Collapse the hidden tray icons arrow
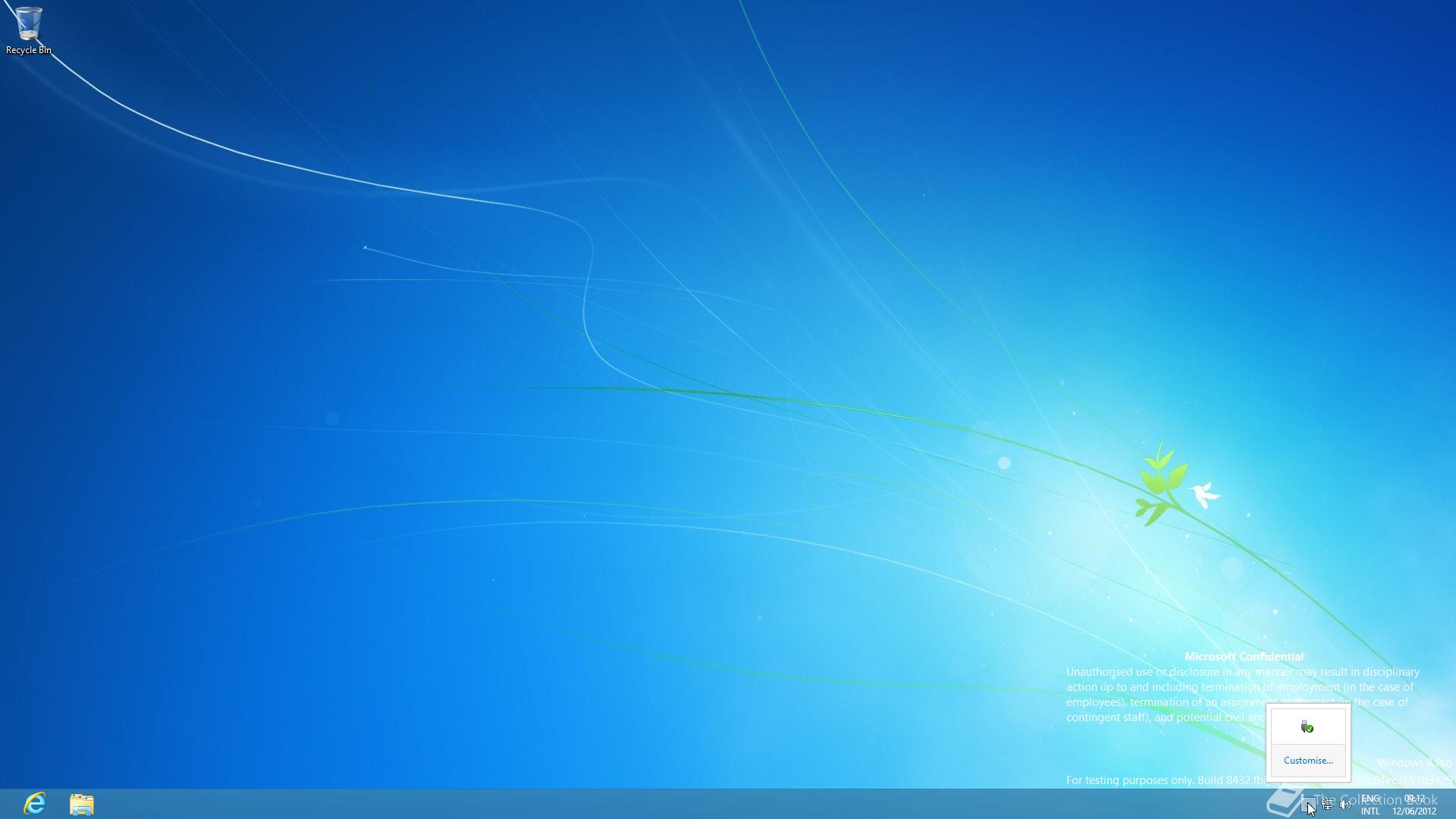Image resolution: width=1456 pixels, height=819 pixels. pos(1307,805)
